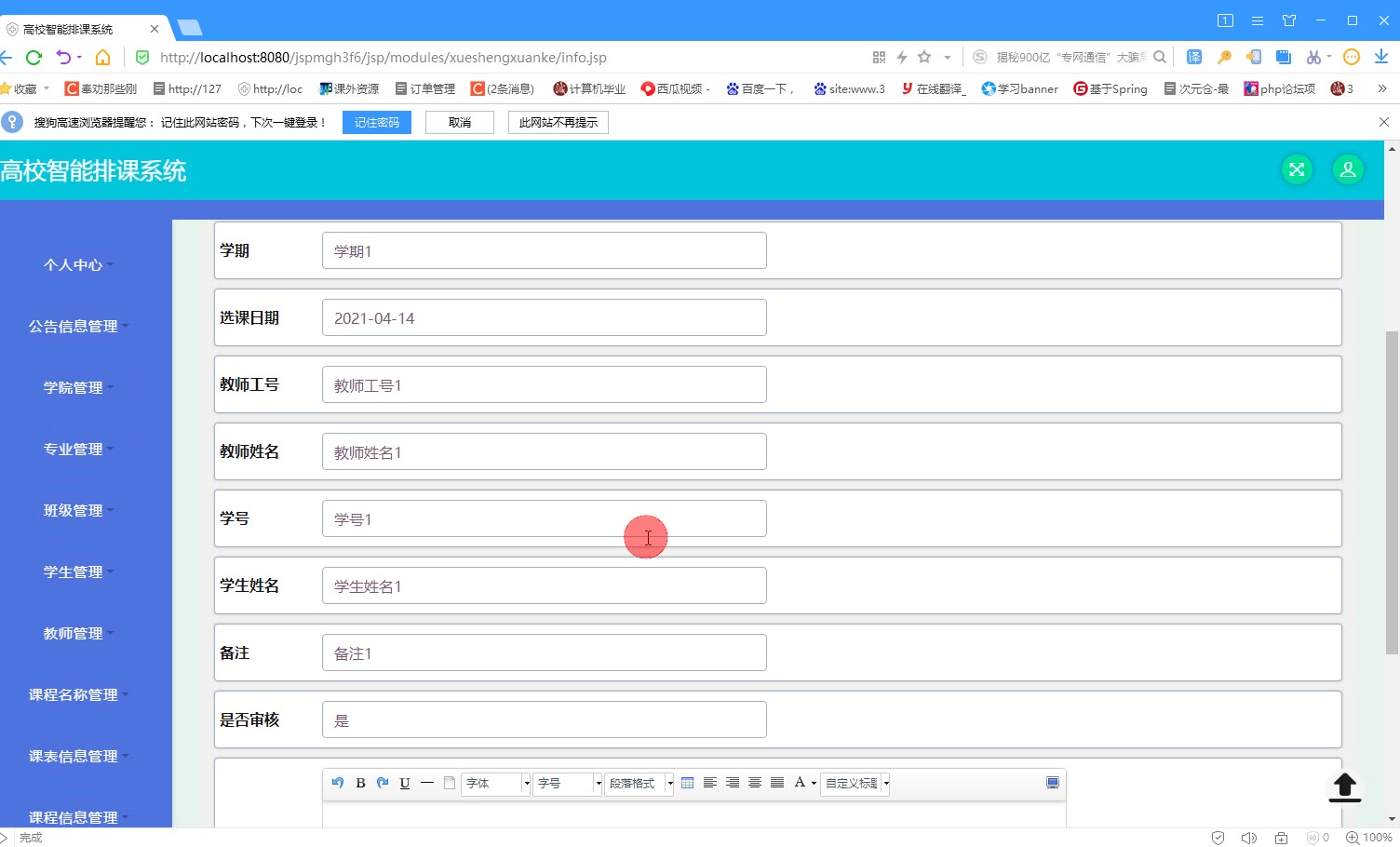Expand the 学生管理 sidebar menu
Image resolution: width=1400 pixels, height=847 pixels.
pos(78,571)
